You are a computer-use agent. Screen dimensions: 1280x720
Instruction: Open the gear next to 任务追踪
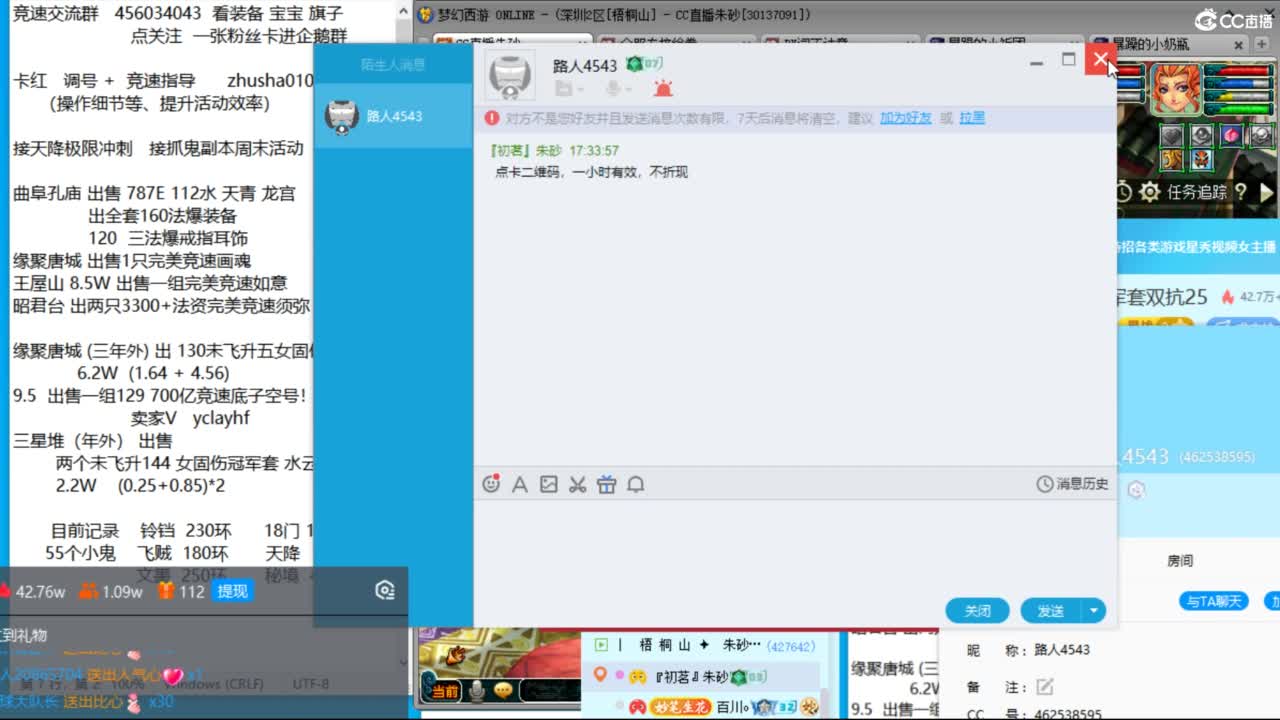1150,191
